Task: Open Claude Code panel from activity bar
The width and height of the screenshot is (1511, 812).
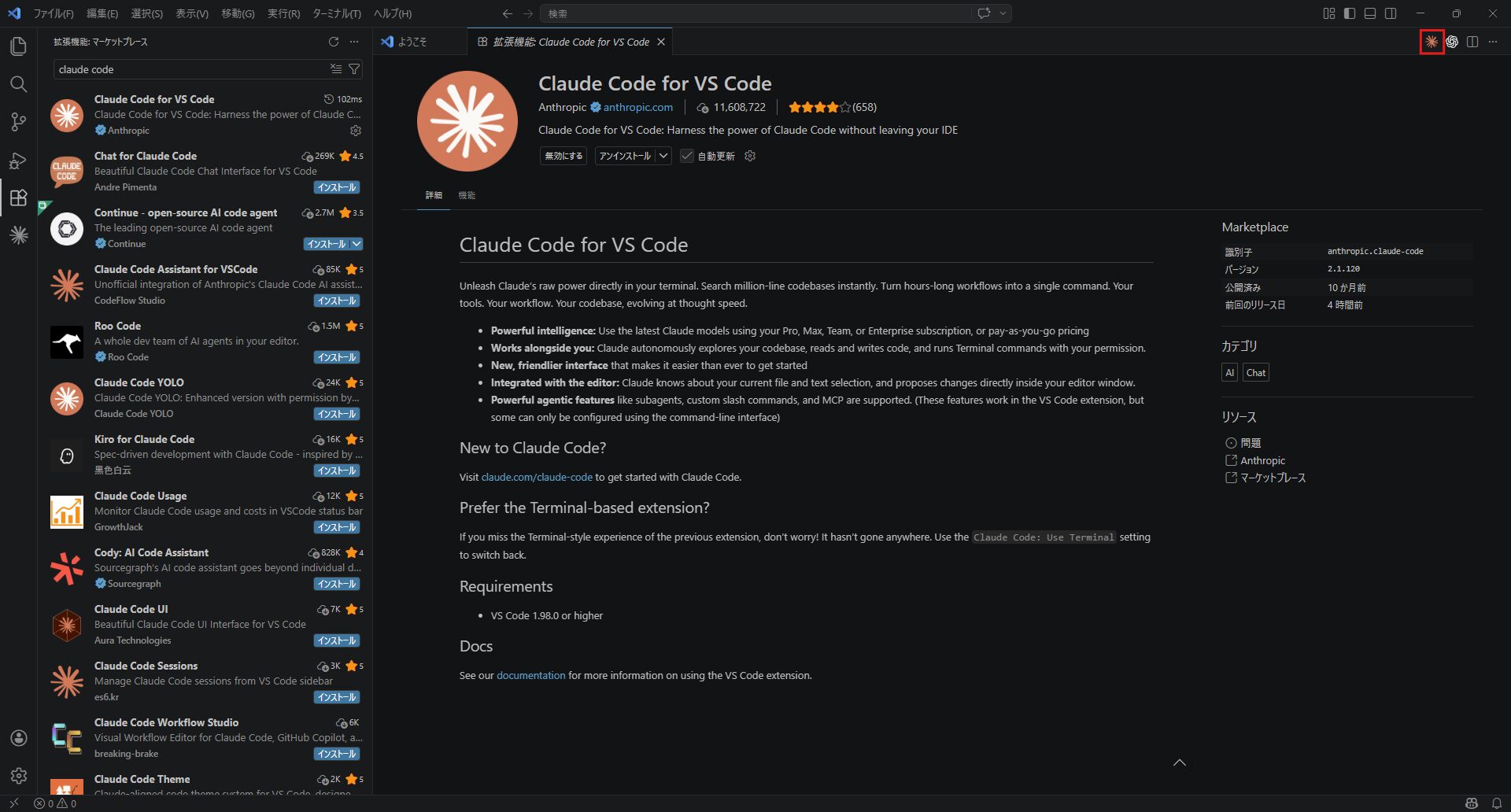Action: click(18, 235)
